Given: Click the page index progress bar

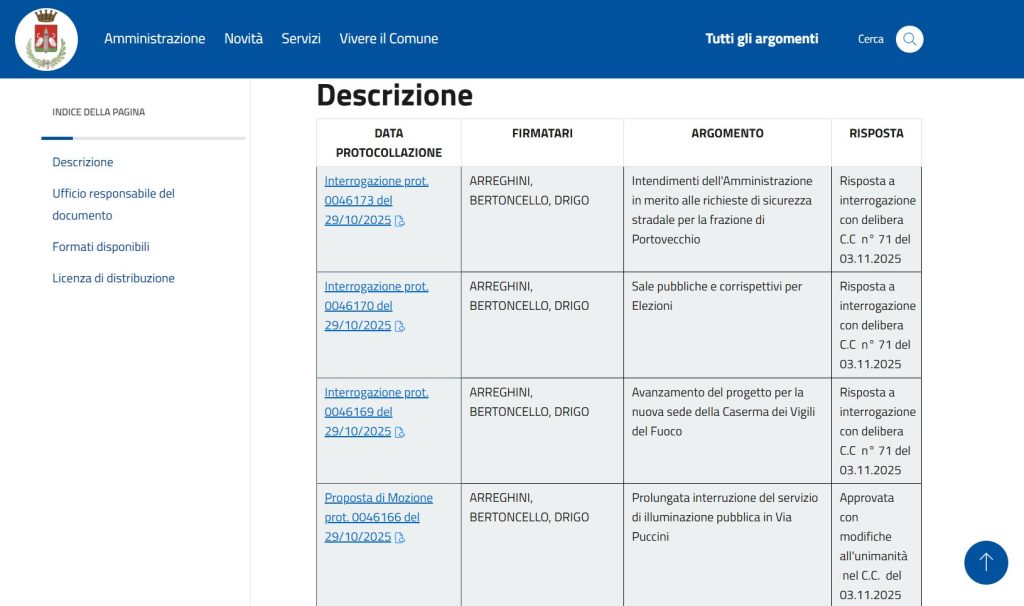Looking at the screenshot, I should tap(143, 138).
